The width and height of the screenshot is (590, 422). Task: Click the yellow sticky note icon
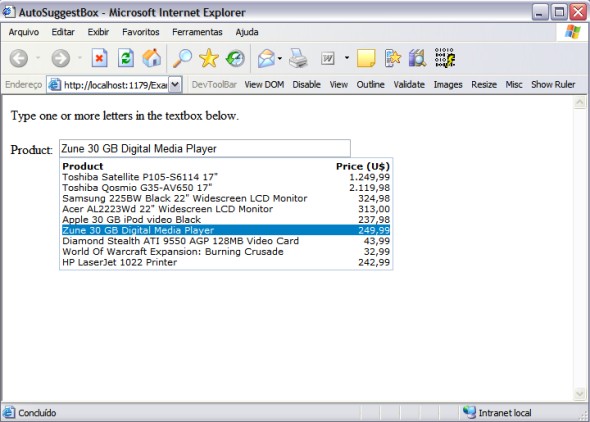(366, 58)
